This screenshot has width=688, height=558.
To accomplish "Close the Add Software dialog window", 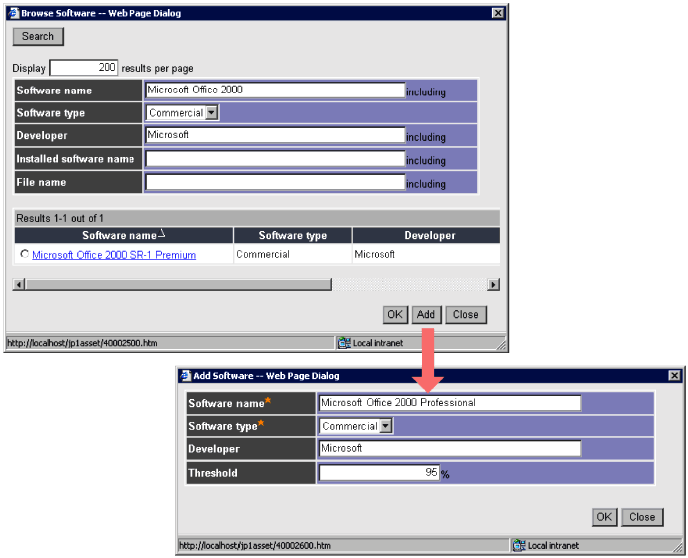I will [x=674, y=376].
